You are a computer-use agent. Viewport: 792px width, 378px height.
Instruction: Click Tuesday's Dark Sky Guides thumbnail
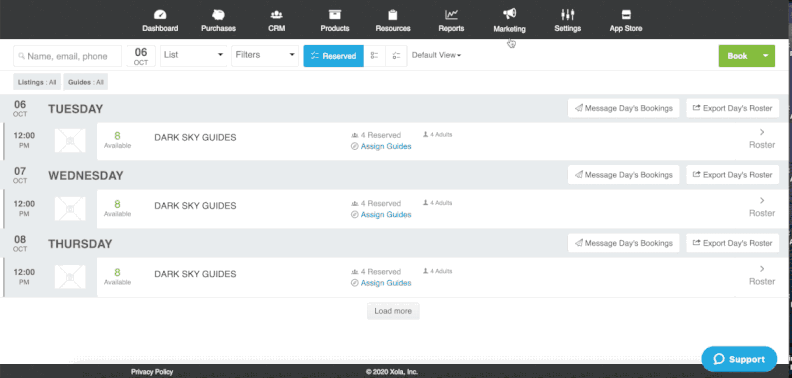70,140
